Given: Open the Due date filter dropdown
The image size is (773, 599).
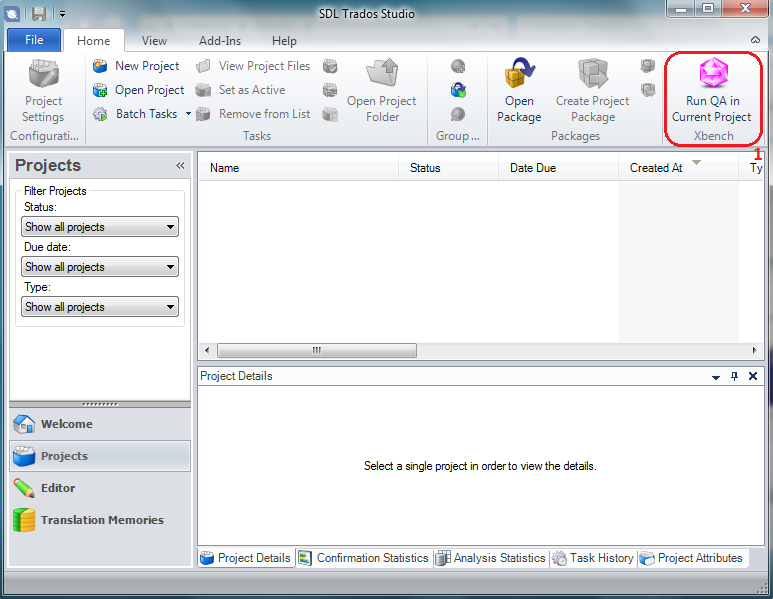Looking at the screenshot, I should [x=100, y=267].
